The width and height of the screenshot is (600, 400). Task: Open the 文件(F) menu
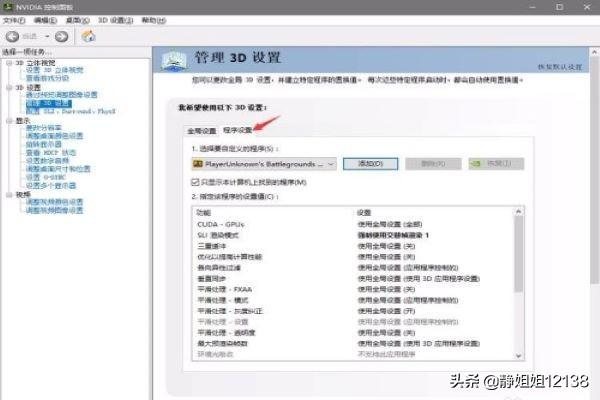click(14, 20)
